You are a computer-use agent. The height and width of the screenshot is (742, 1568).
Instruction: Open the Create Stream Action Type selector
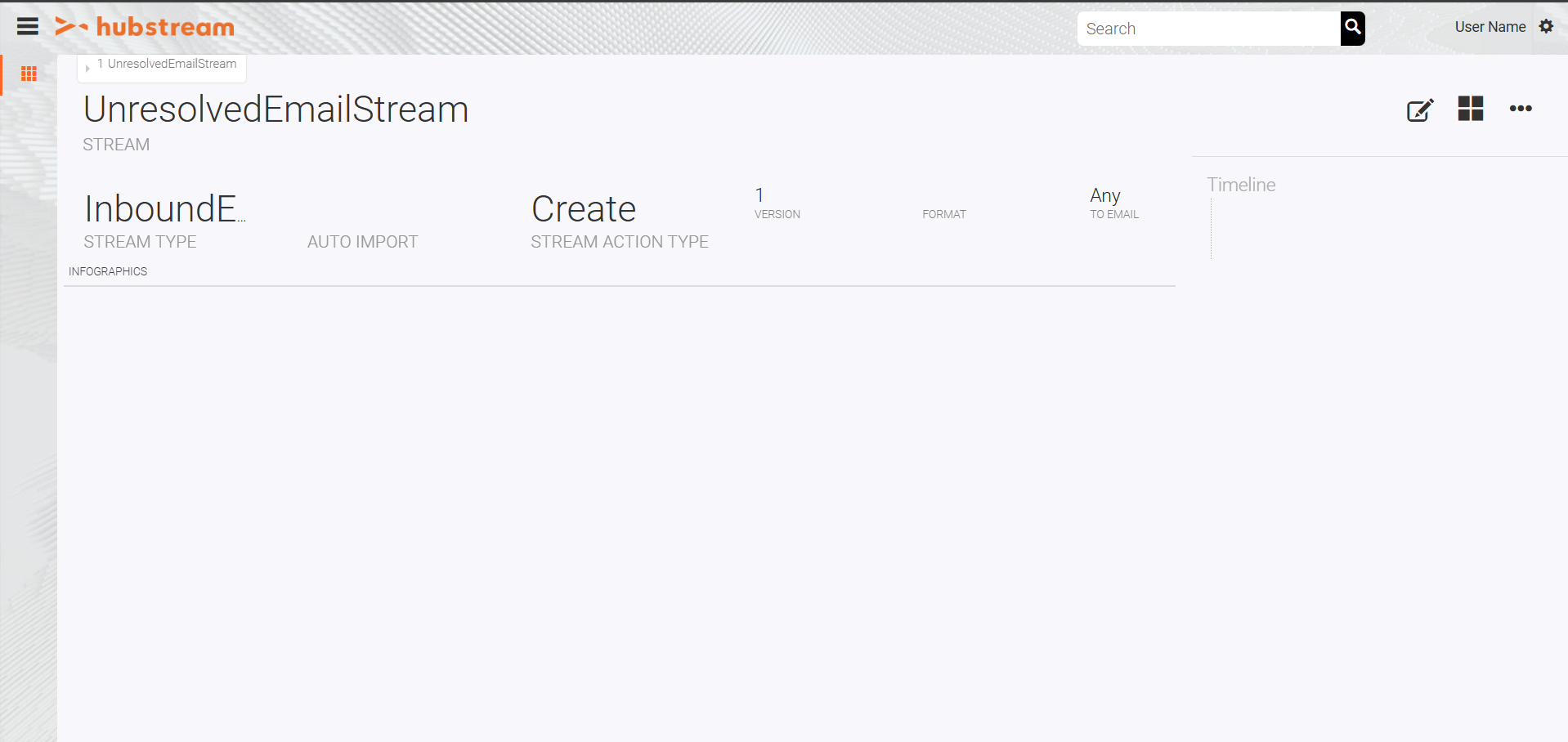583,209
